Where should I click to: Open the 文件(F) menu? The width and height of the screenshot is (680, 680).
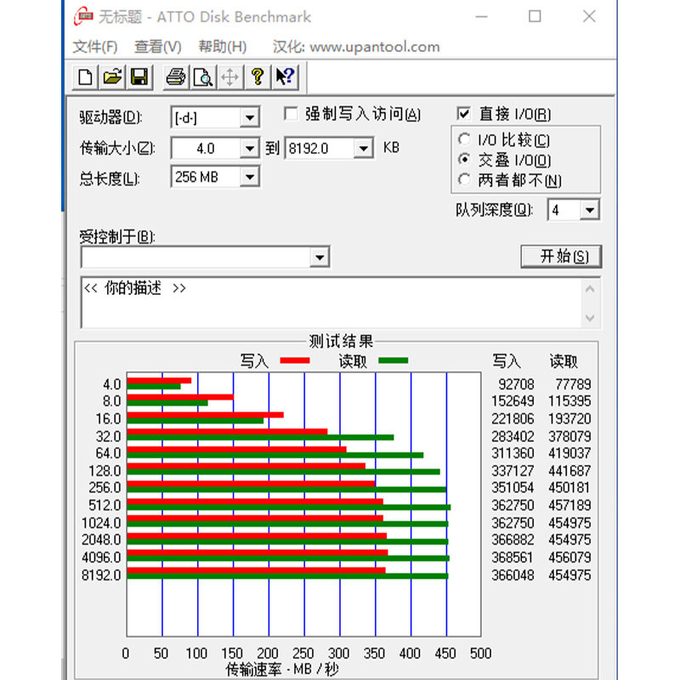pos(95,47)
